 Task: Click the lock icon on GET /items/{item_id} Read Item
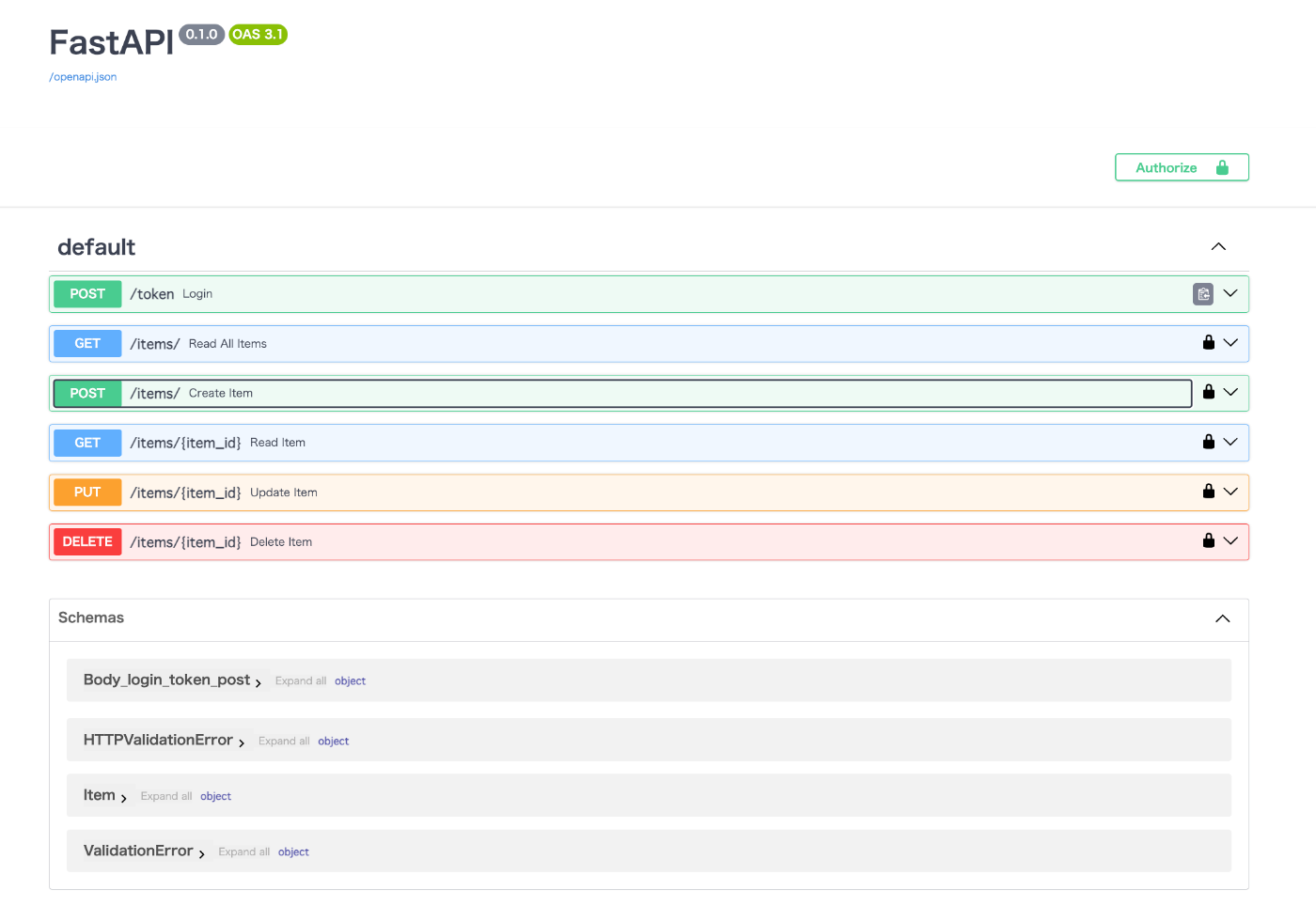coord(1209,442)
